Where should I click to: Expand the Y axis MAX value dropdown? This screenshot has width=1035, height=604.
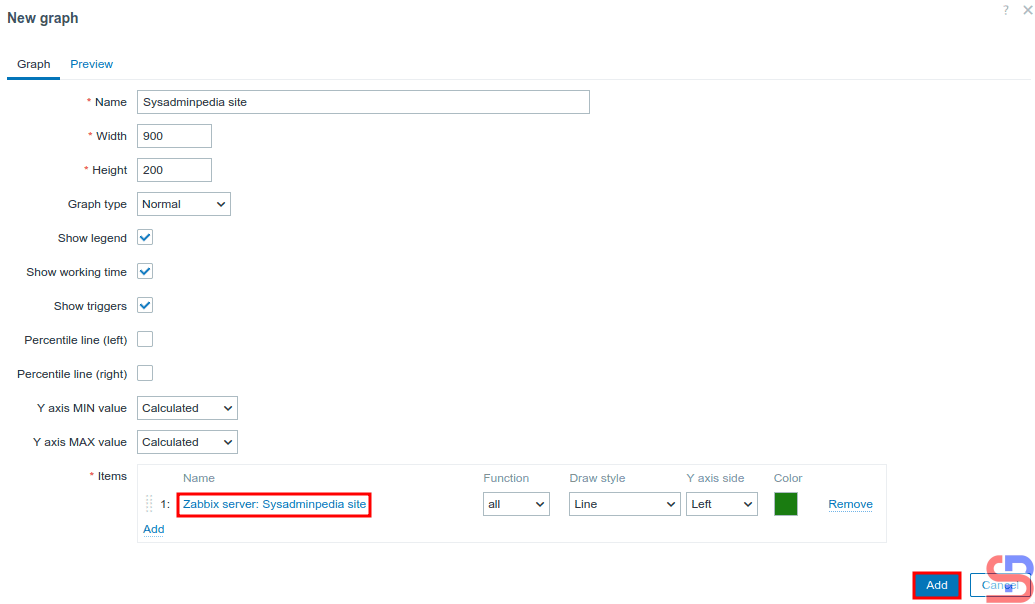point(187,442)
